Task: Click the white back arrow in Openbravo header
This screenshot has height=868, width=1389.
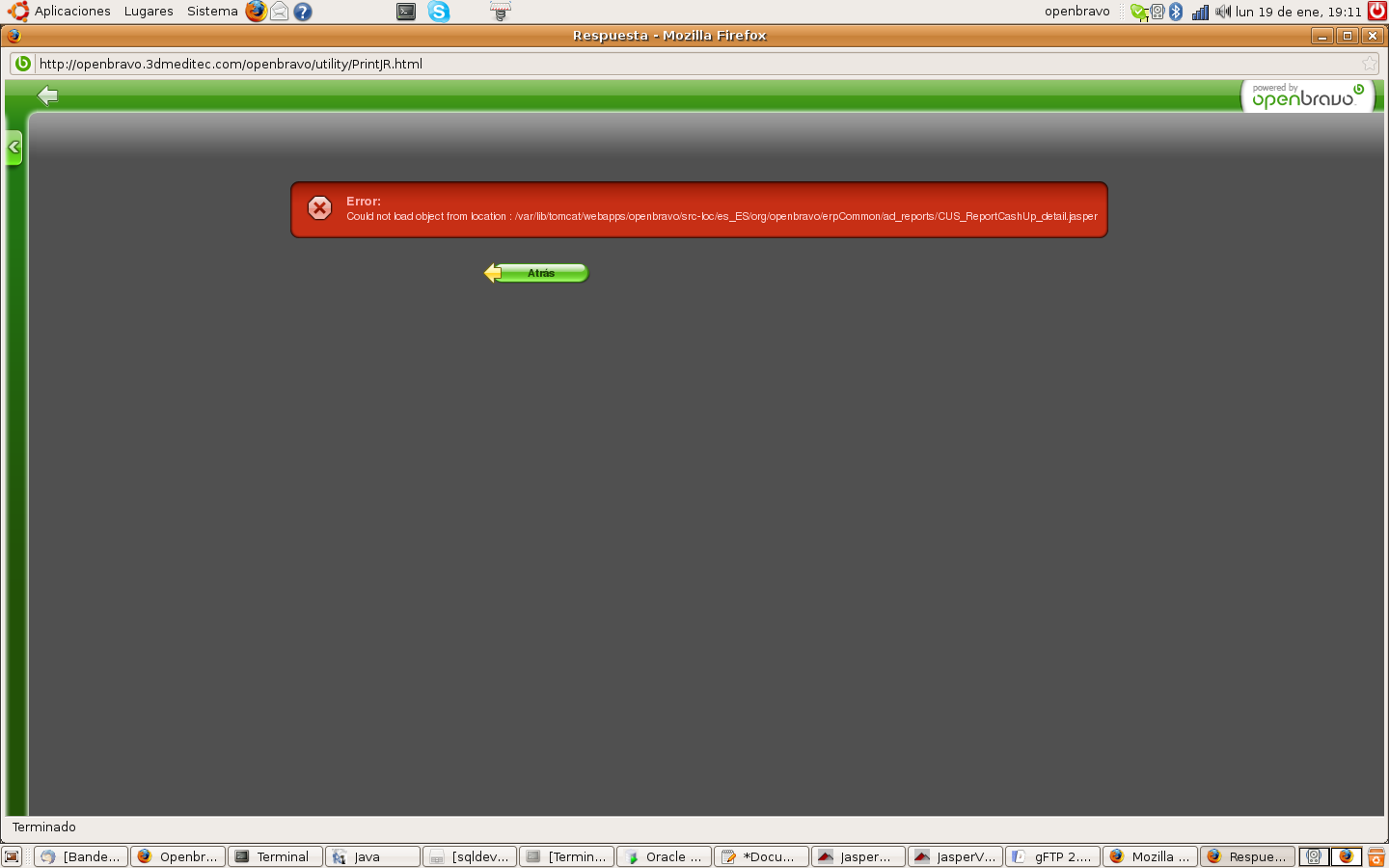Action: pyautogui.click(x=47, y=95)
